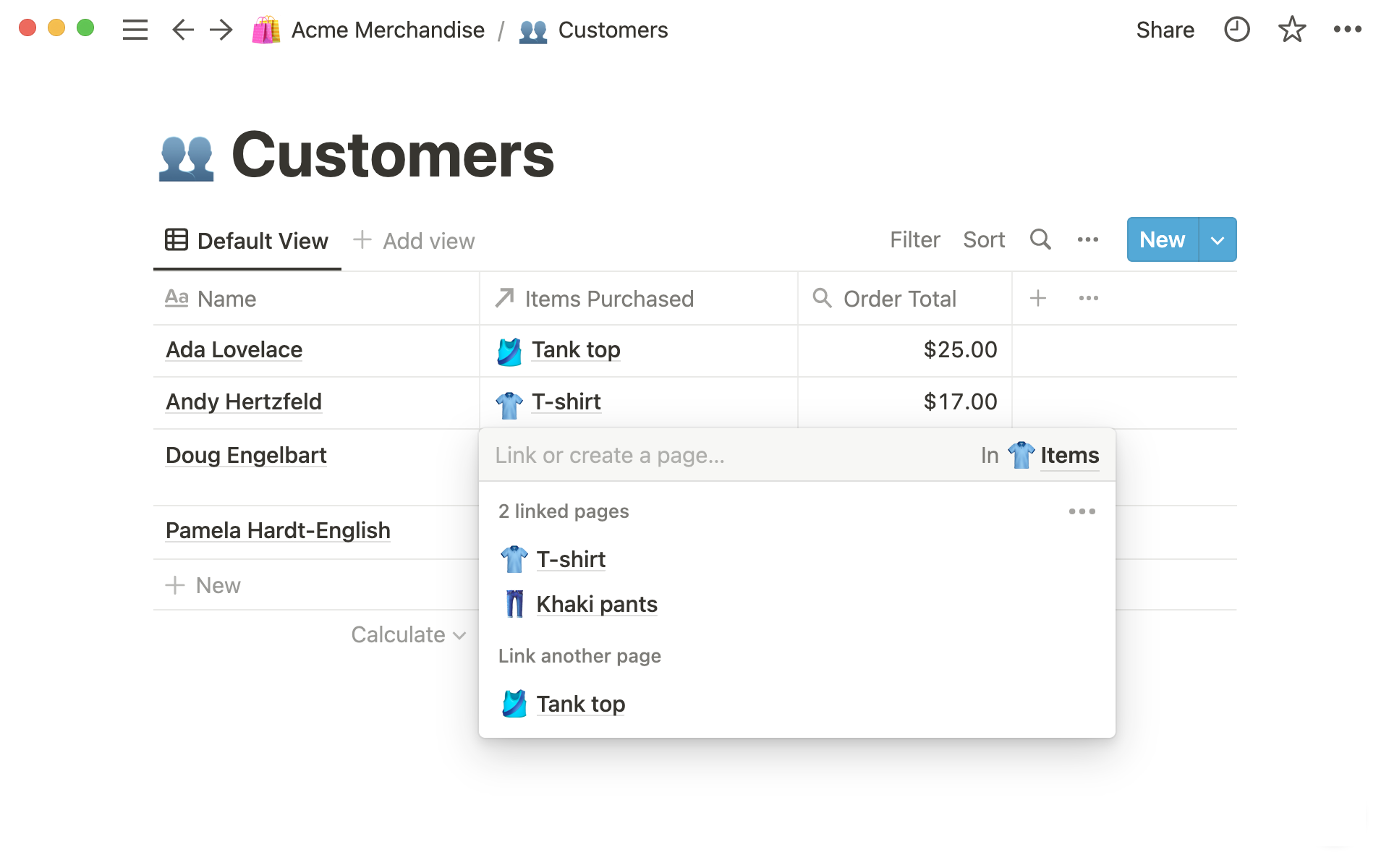Image resolution: width=1389 pixels, height=868 pixels.
Task: Click the Order Total lookup icon
Action: tap(822, 298)
